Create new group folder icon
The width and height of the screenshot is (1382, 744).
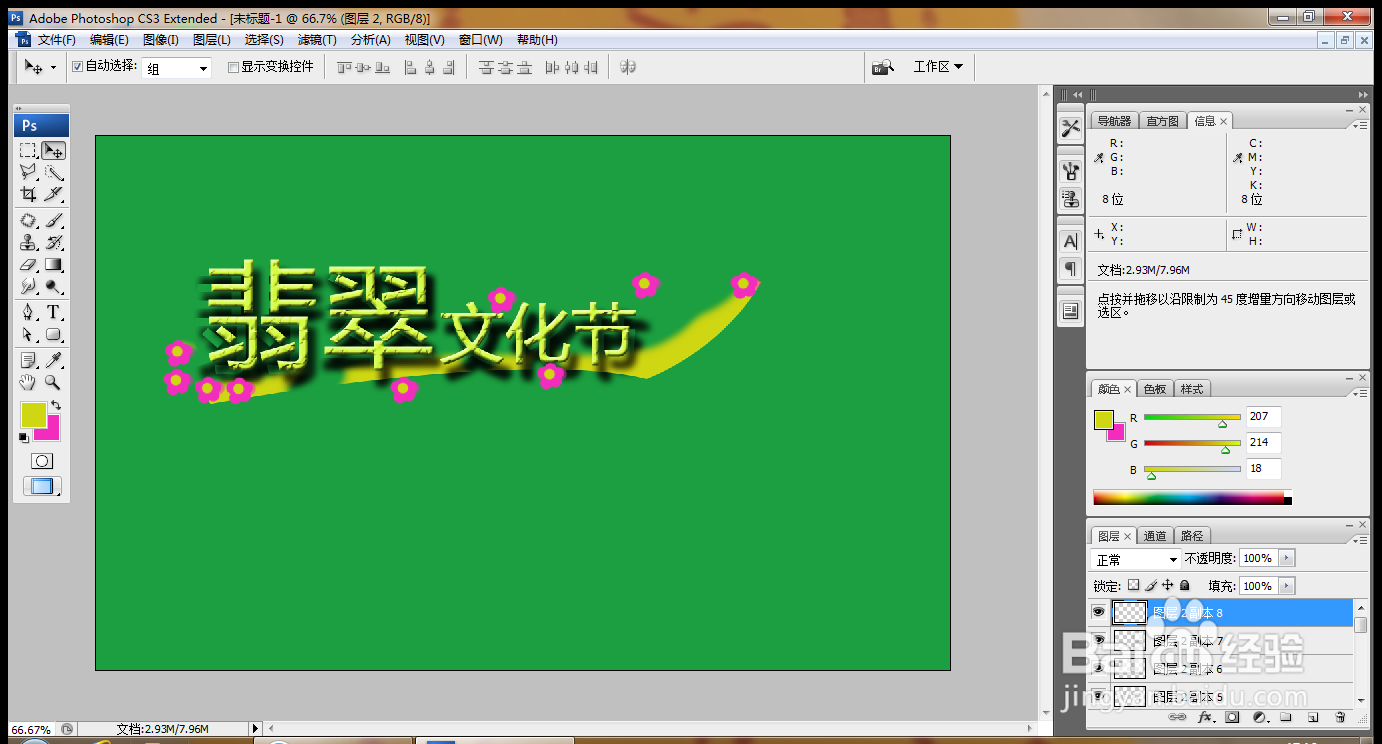click(x=1286, y=718)
